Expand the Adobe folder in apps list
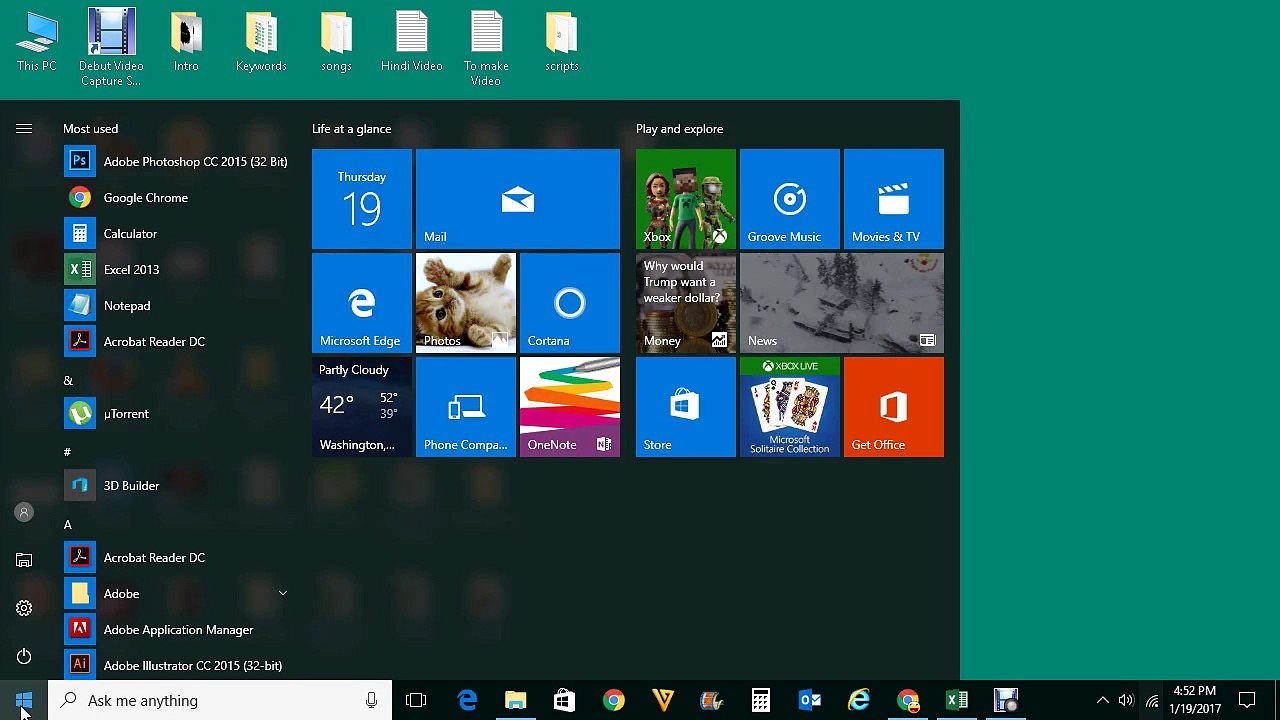The width and height of the screenshot is (1280, 720). tap(283, 593)
